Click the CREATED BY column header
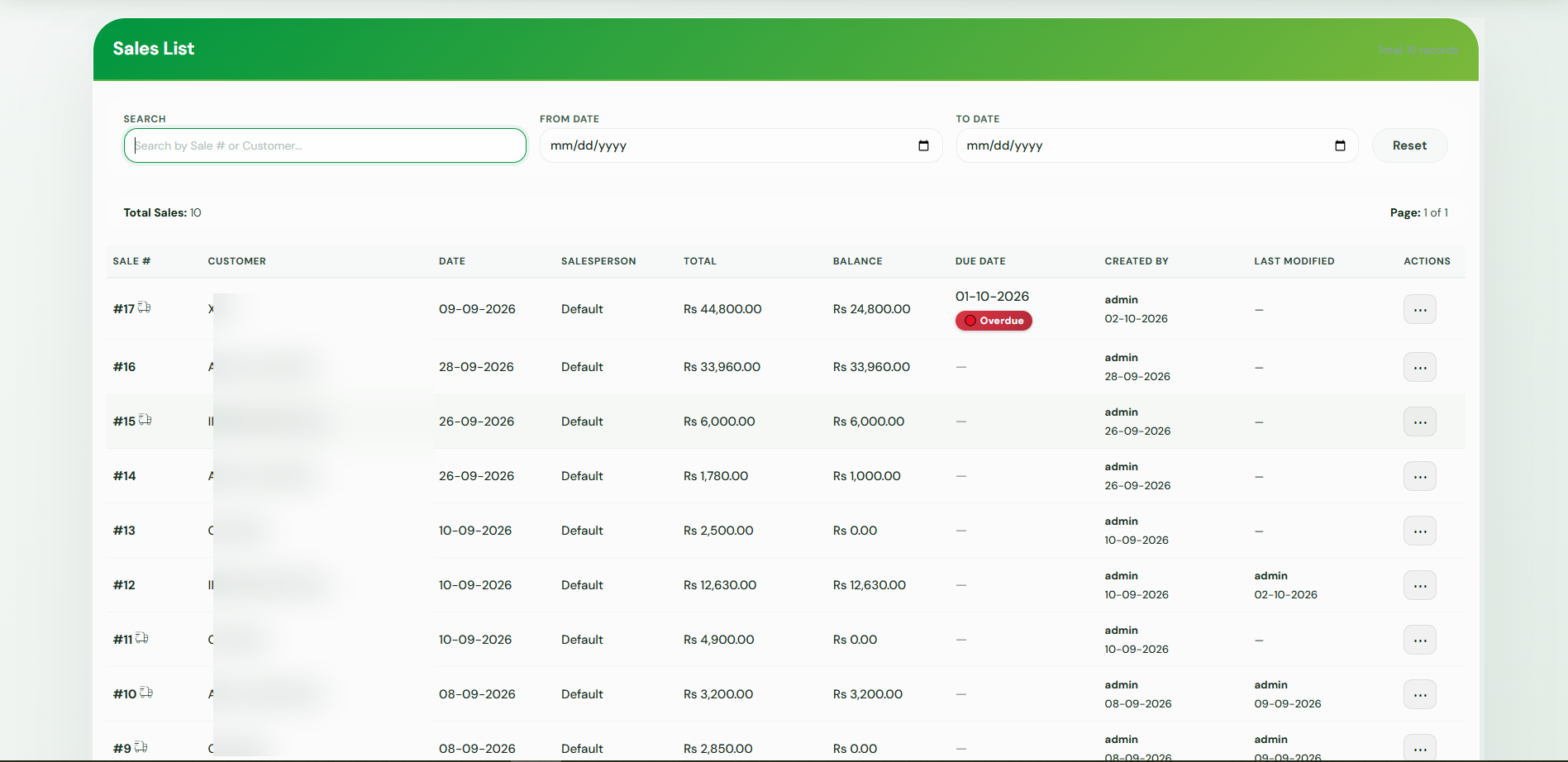Viewport: 1568px width, 762px height. pos(1137,261)
